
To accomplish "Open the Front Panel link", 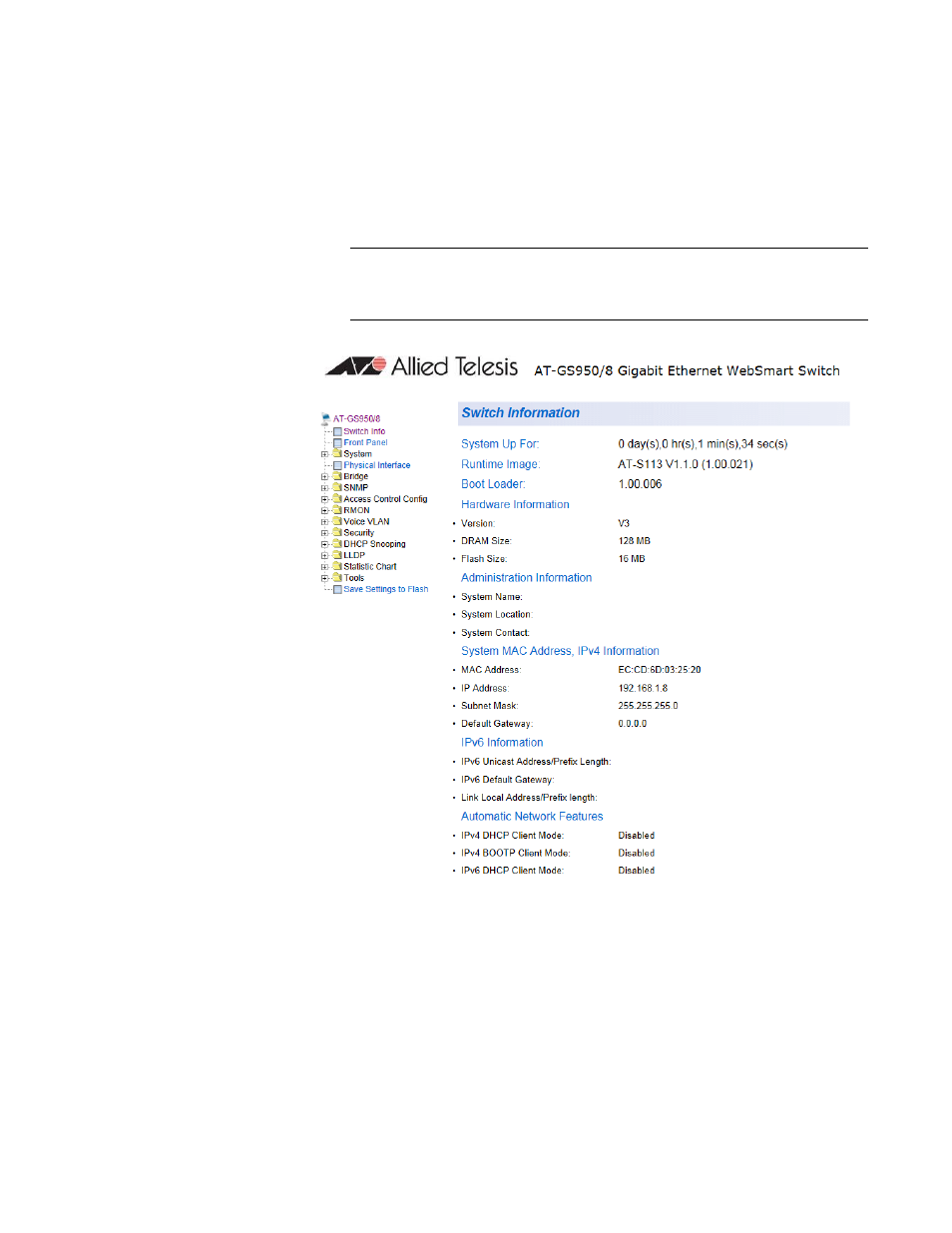I will click(x=365, y=442).
